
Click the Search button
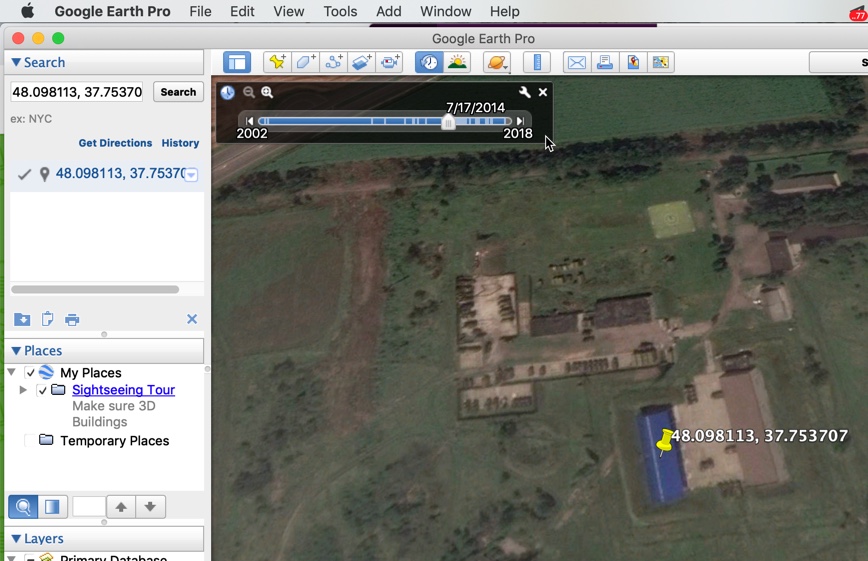coord(178,92)
